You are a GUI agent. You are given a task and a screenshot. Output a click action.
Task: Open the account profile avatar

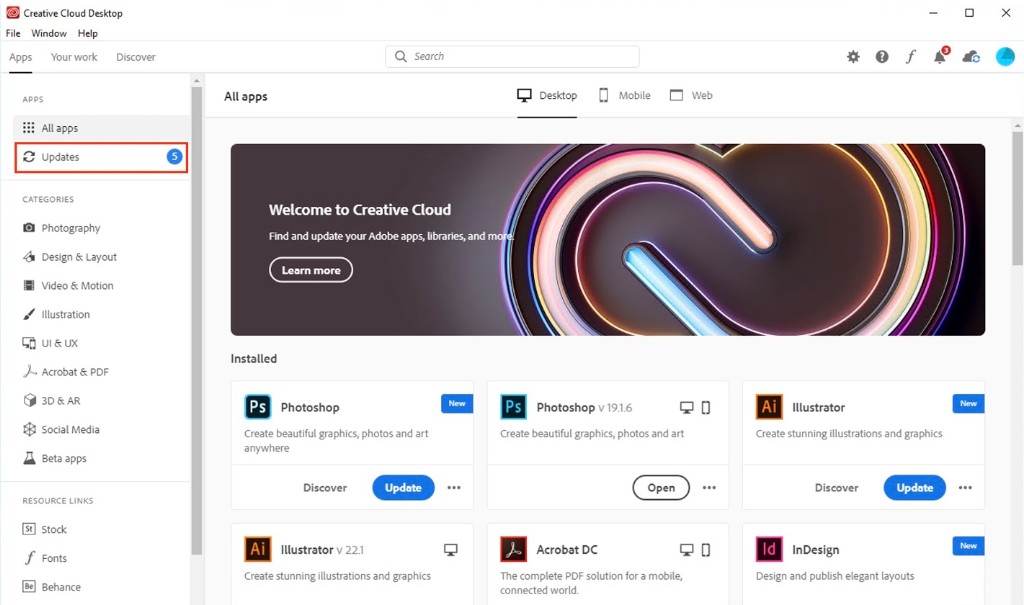(x=1005, y=57)
